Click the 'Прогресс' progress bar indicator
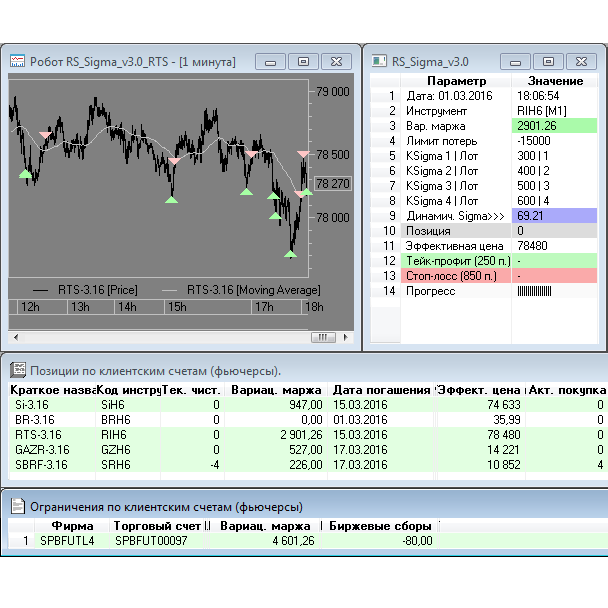Viewport: 608px width, 608px height. (x=534, y=291)
